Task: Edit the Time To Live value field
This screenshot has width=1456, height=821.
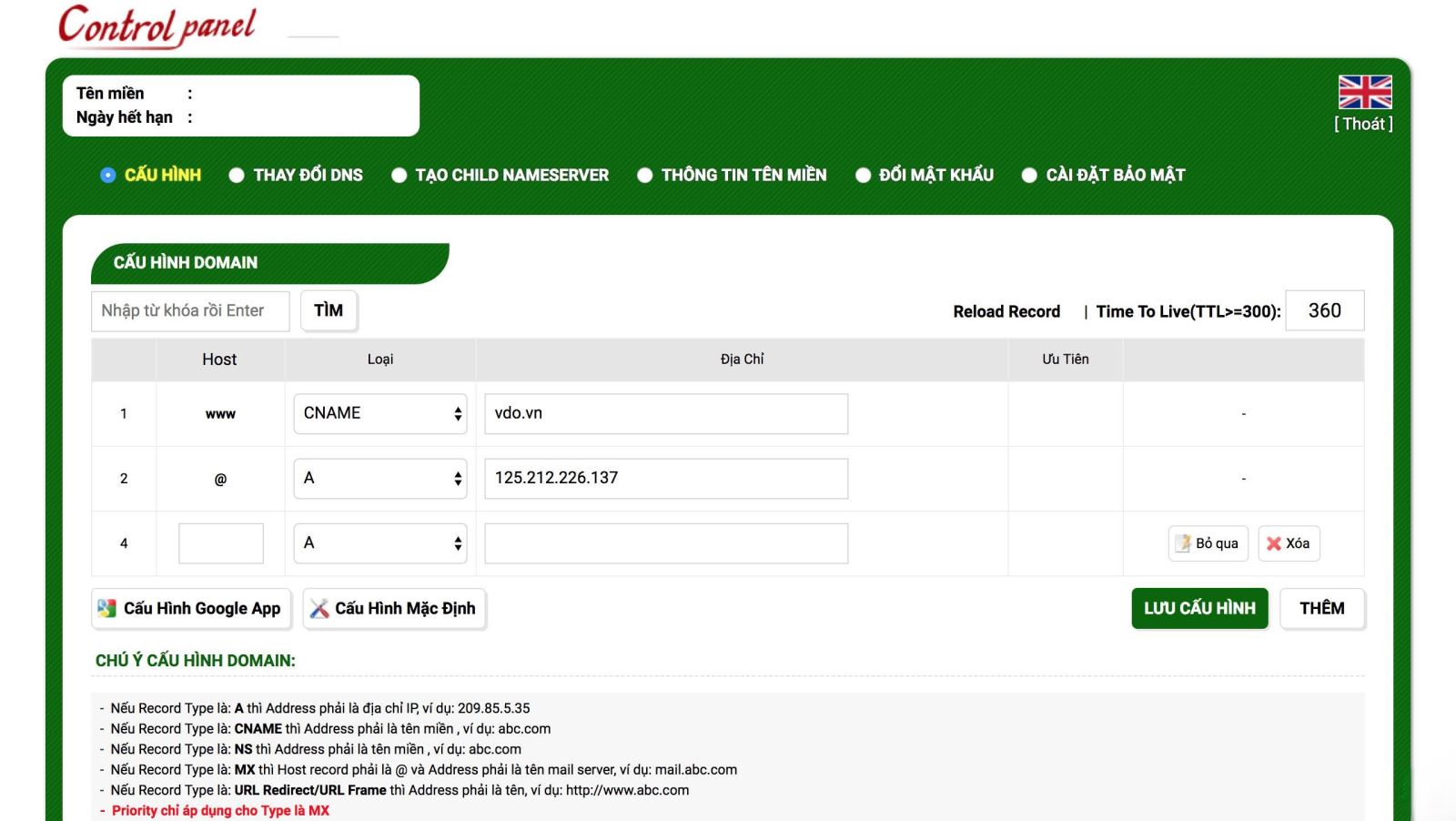Action: (x=1325, y=310)
